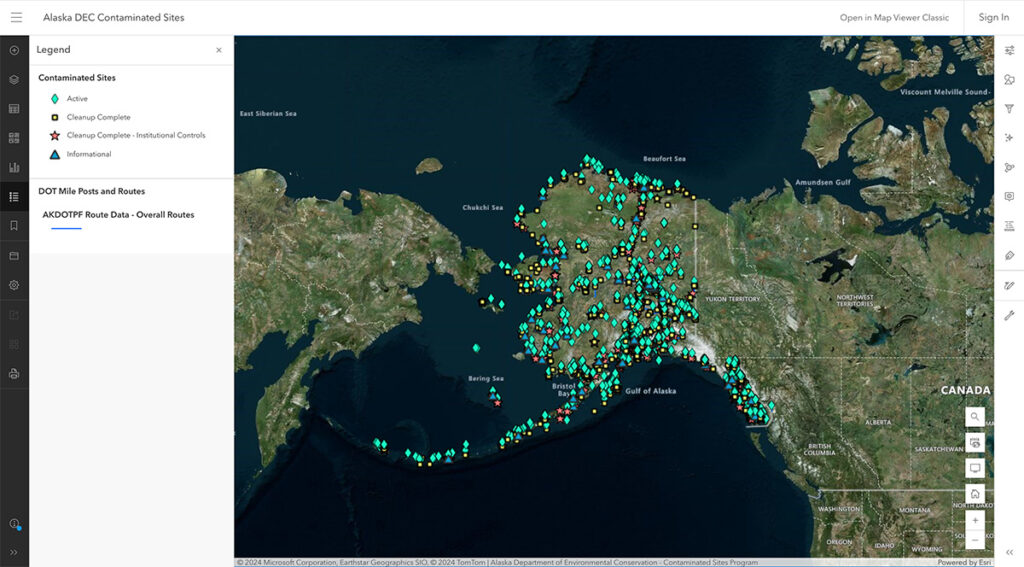Click the Chukchi Sea map label
1024x567 pixels.
(x=483, y=208)
